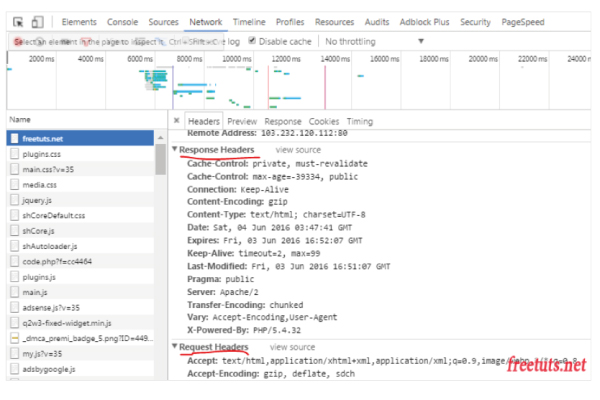Collapse the Response Headers section
The width and height of the screenshot is (600, 400).
(x=175, y=149)
